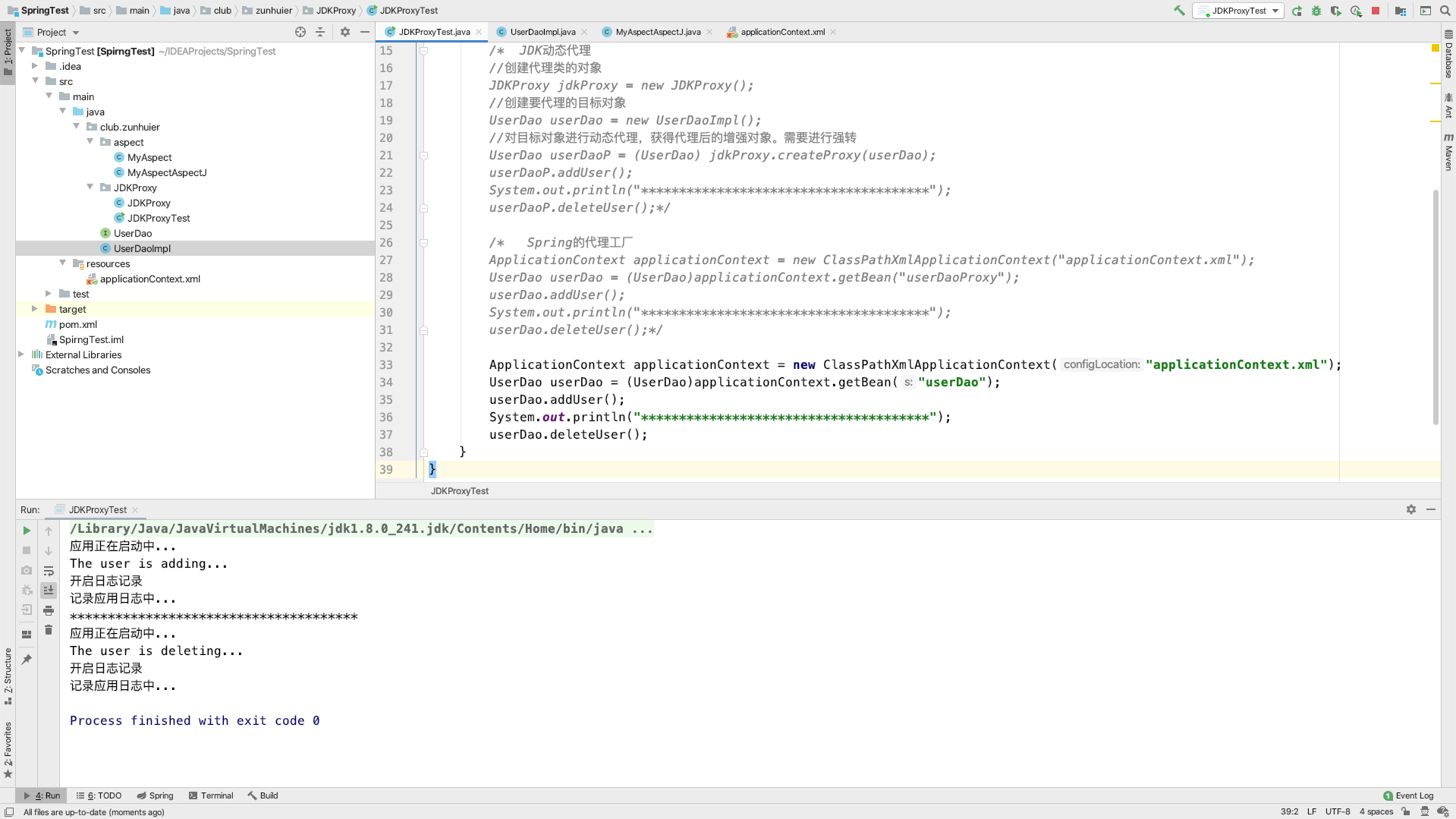Select Scratches and Consoles in project tree
Viewport: 1456px width, 819px height.
(x=98, y=370)
